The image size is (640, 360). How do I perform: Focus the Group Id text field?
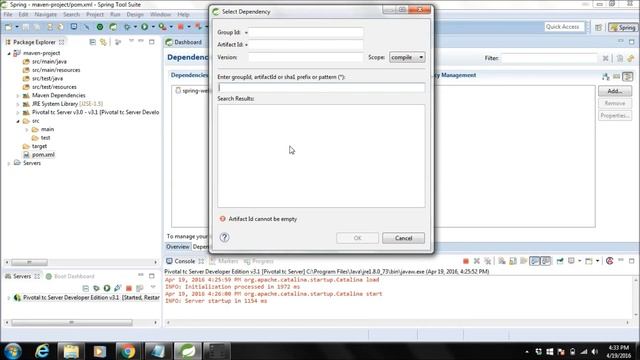click(306, 32)
